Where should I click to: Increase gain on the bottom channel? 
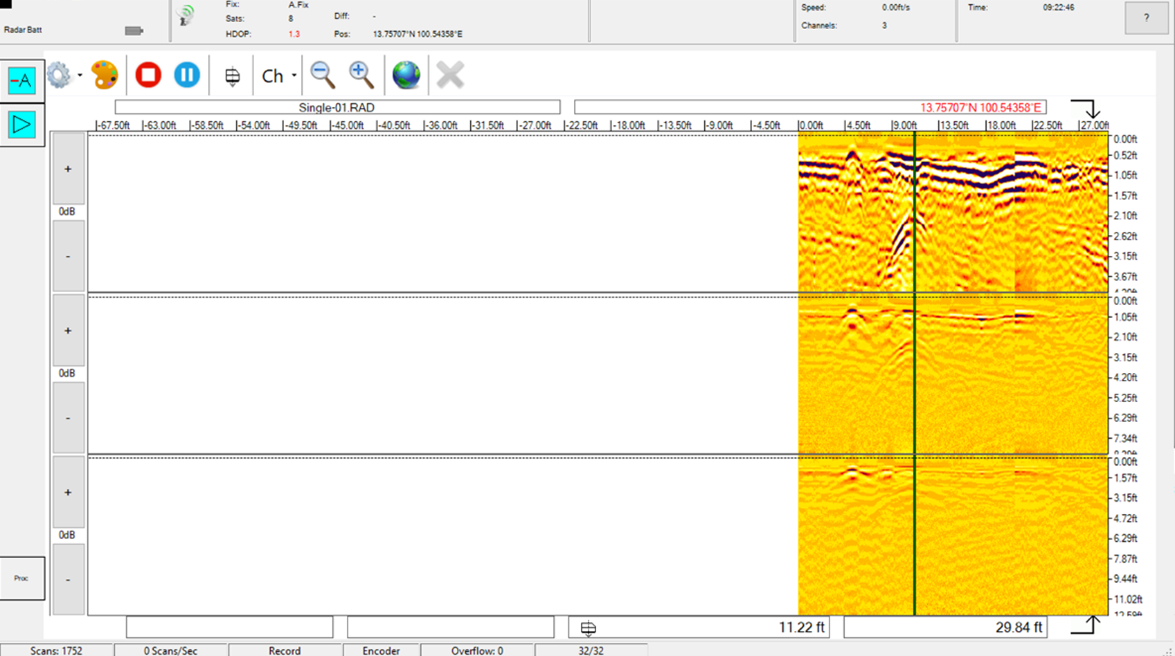tap(68, 492)
